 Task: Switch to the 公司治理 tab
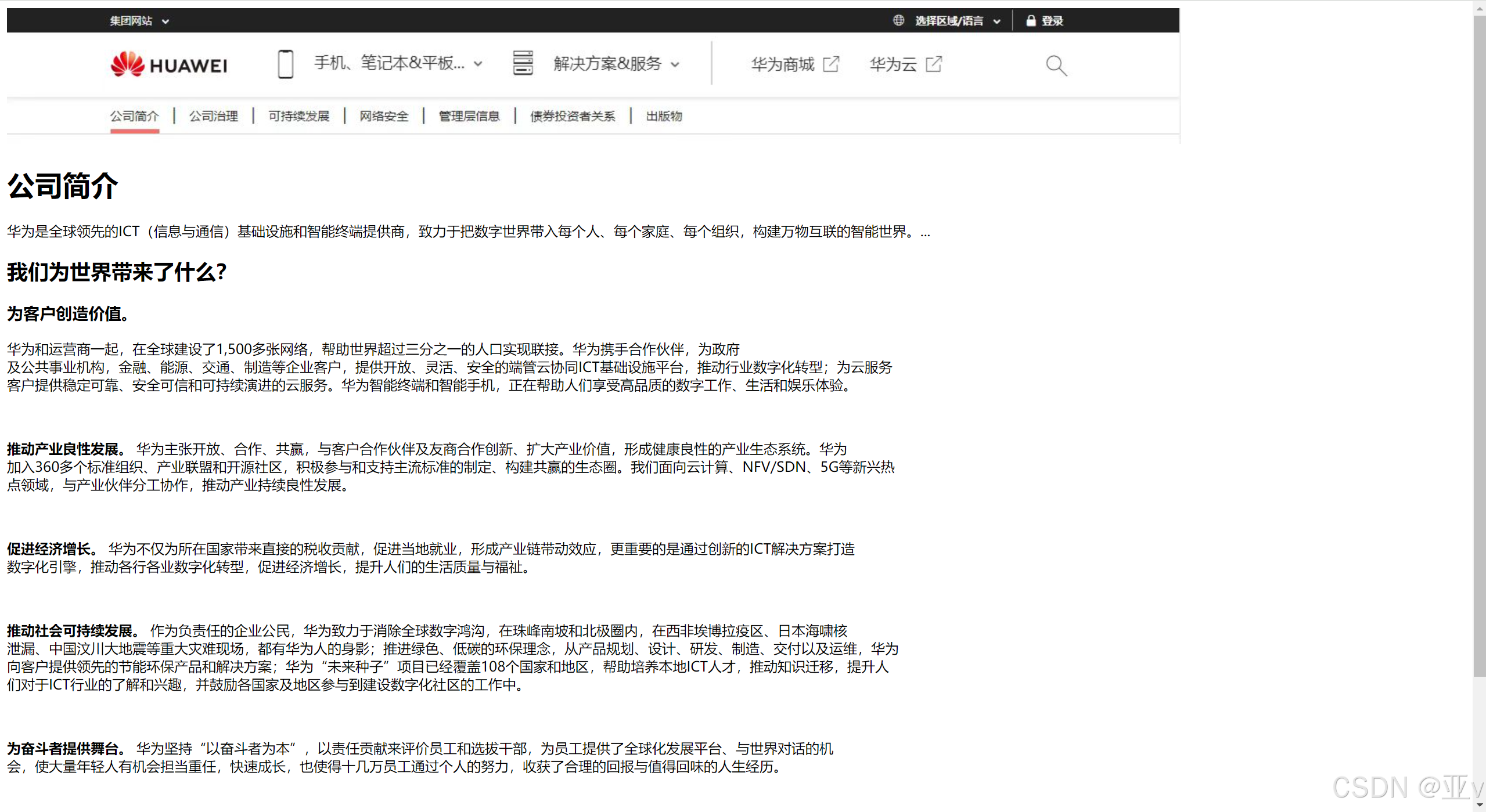213,116
